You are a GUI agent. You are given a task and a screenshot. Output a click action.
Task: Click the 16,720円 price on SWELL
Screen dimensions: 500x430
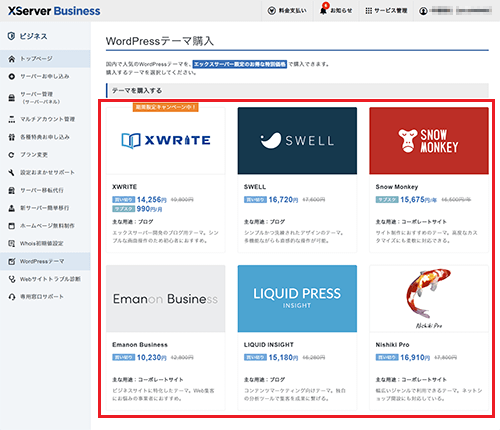pos(283,200)
